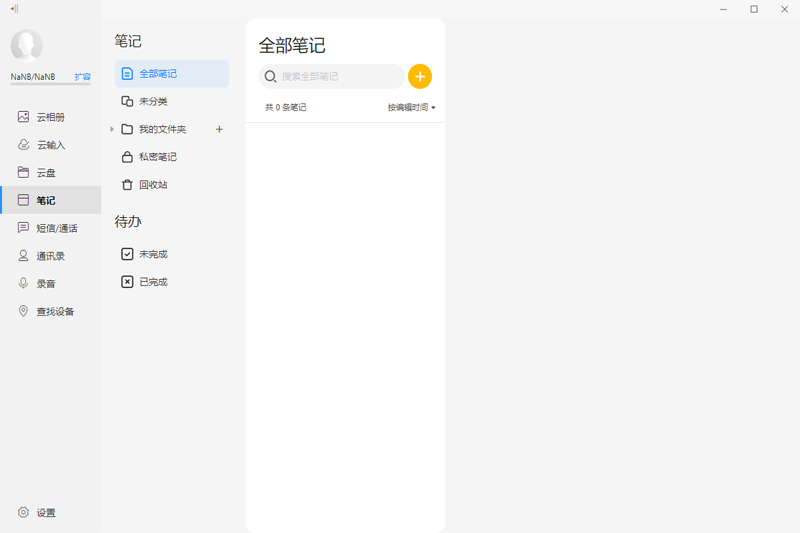Open 云相册 cloud album icon

[x=23, y=117]
